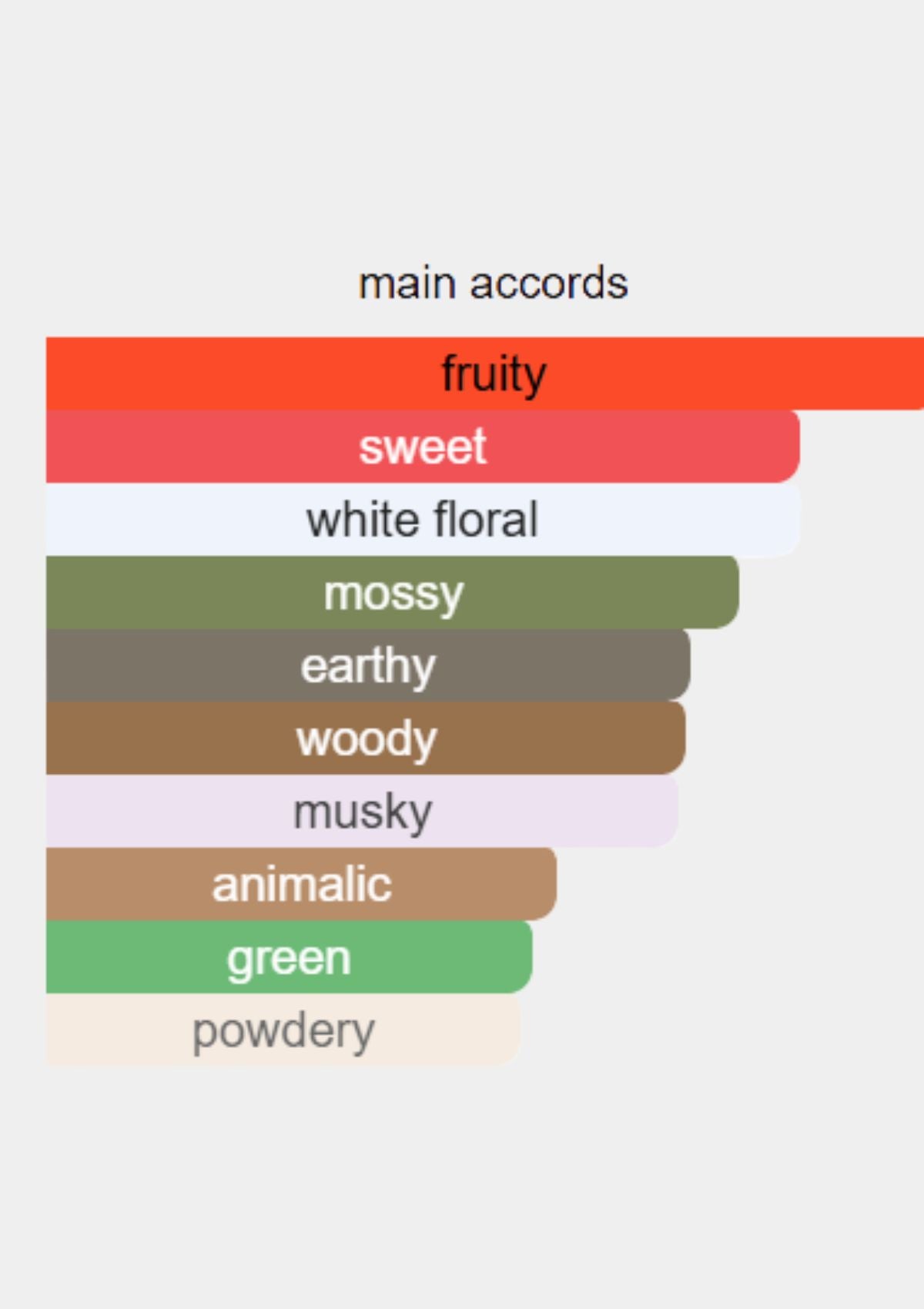This screenshot has width=924, height=1309.
Task: Click the "white floral" text label
Action: pyautogui.click(x=422, y=520)
